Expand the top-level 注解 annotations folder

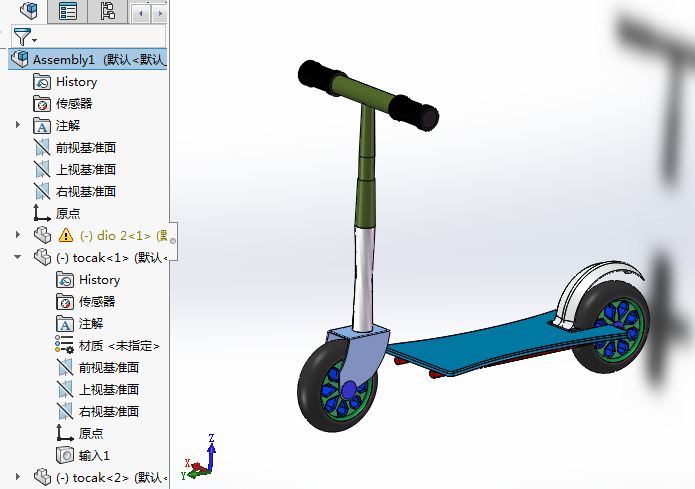click(17, 125)
